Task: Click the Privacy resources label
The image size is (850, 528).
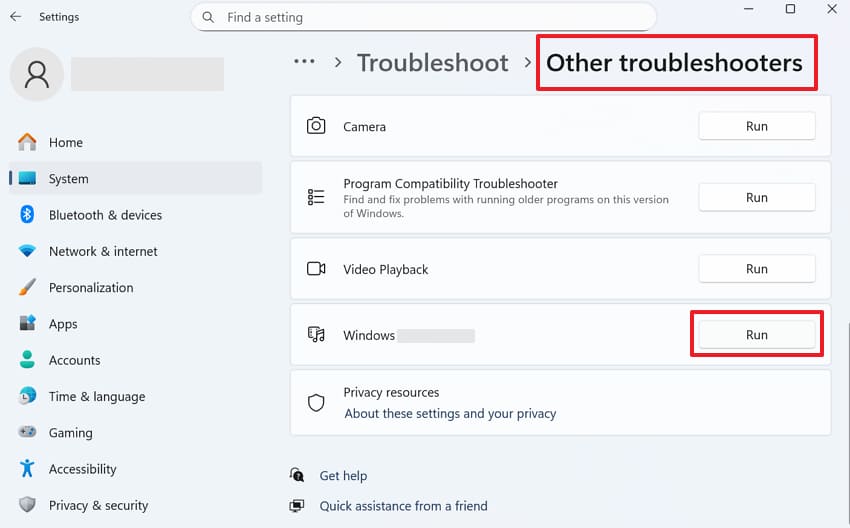Action: click(x=391, y=392)
